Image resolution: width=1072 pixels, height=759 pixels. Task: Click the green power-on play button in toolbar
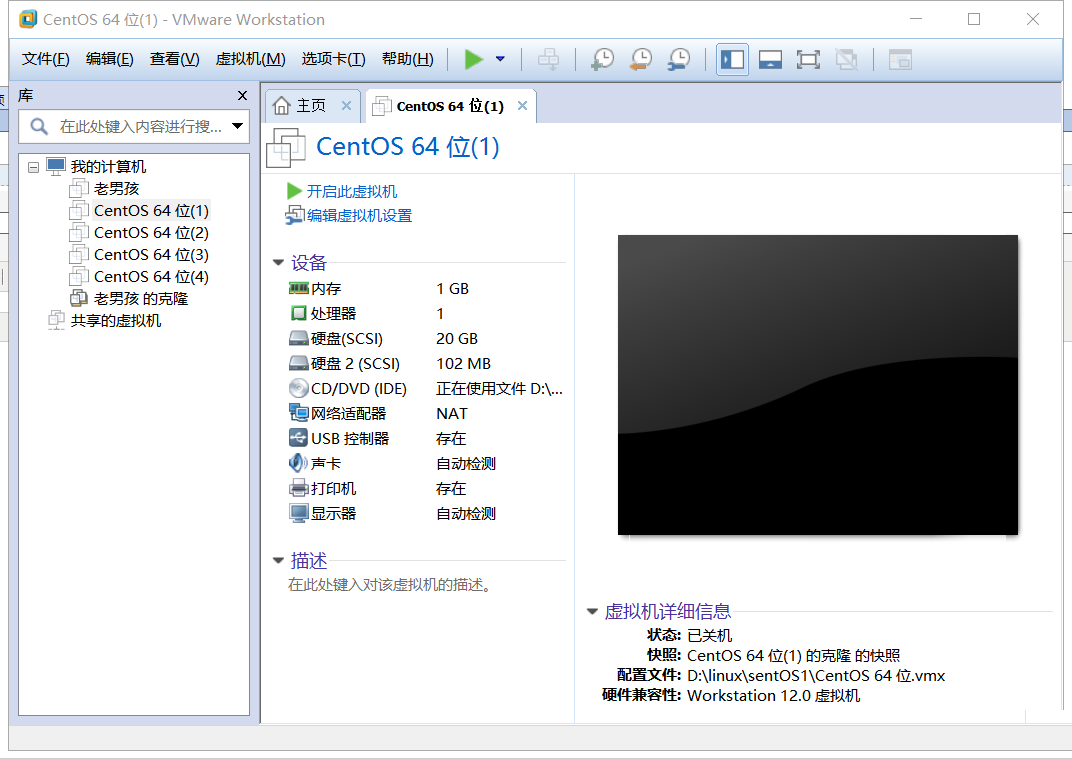click(x=473, y=60)
